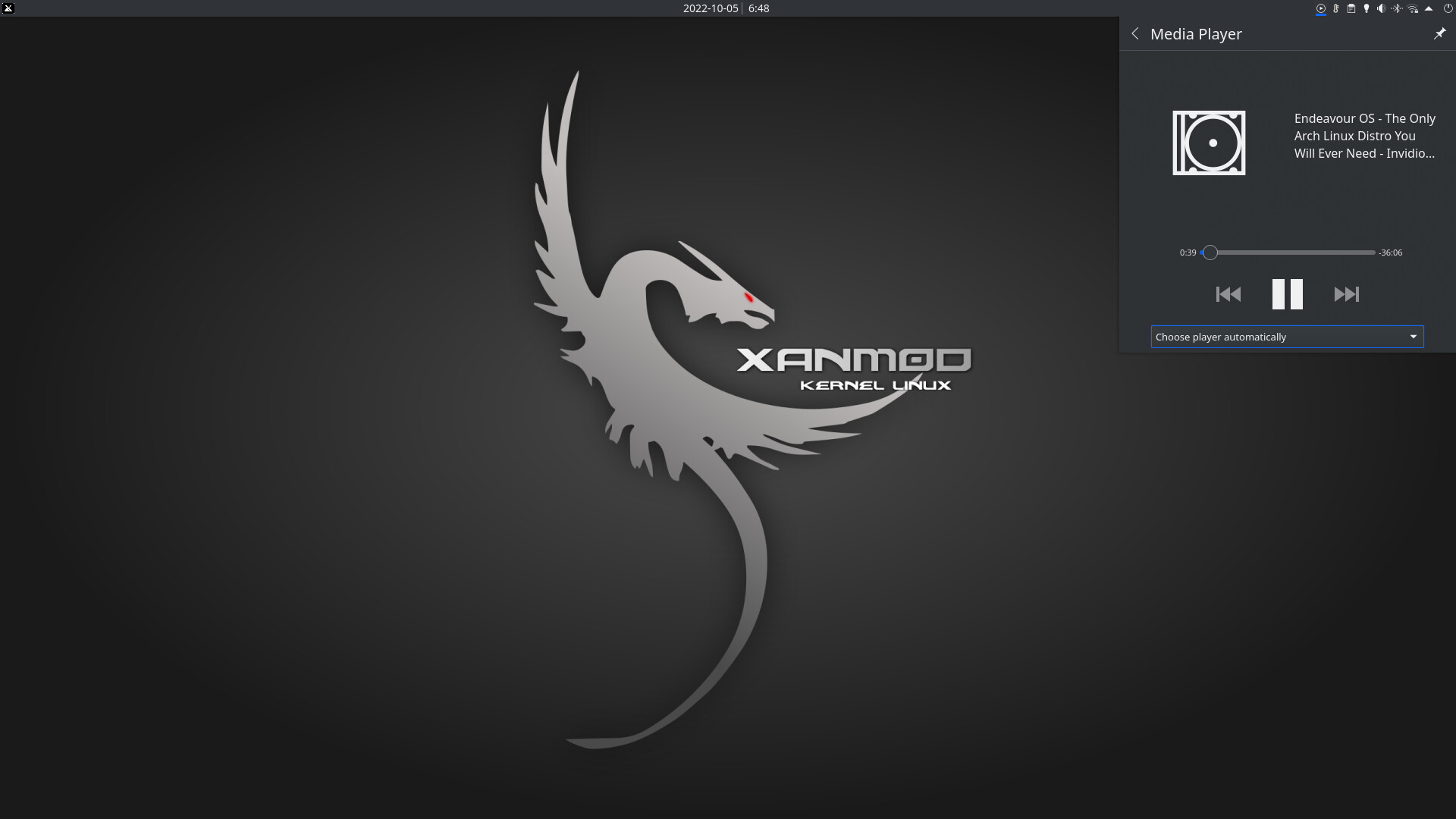The width and height of the screenshot is (1456, 819).
Task: Click the remaining time -36:06 label
Action: (1391, 253)
